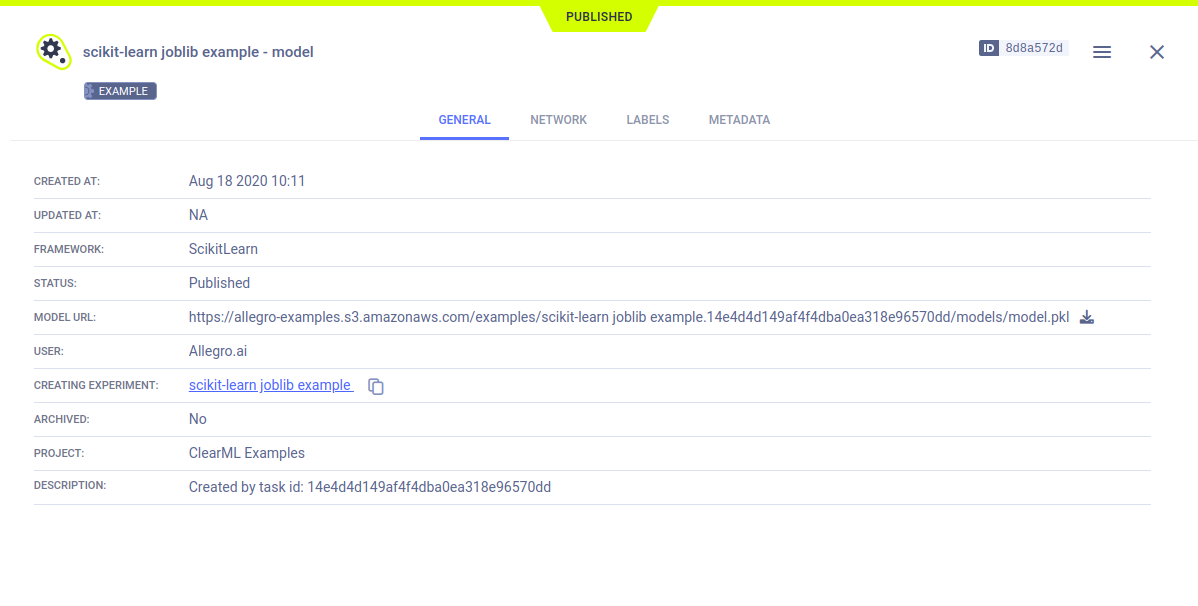The height and width of the screenshot is (606, 1198).
Task: View the Metadata tab
Action: 739,120
